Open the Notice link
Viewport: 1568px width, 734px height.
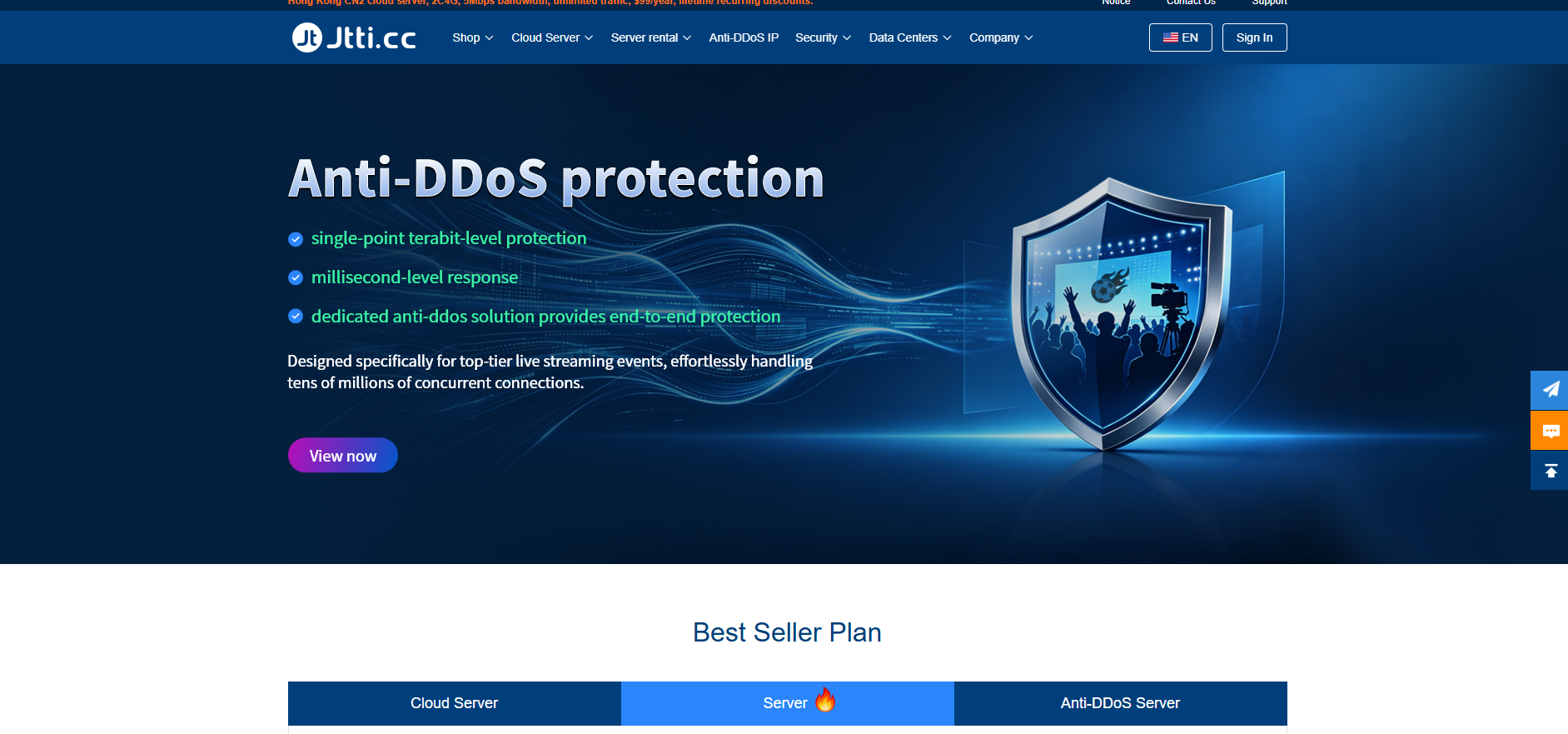(1116, 2)
